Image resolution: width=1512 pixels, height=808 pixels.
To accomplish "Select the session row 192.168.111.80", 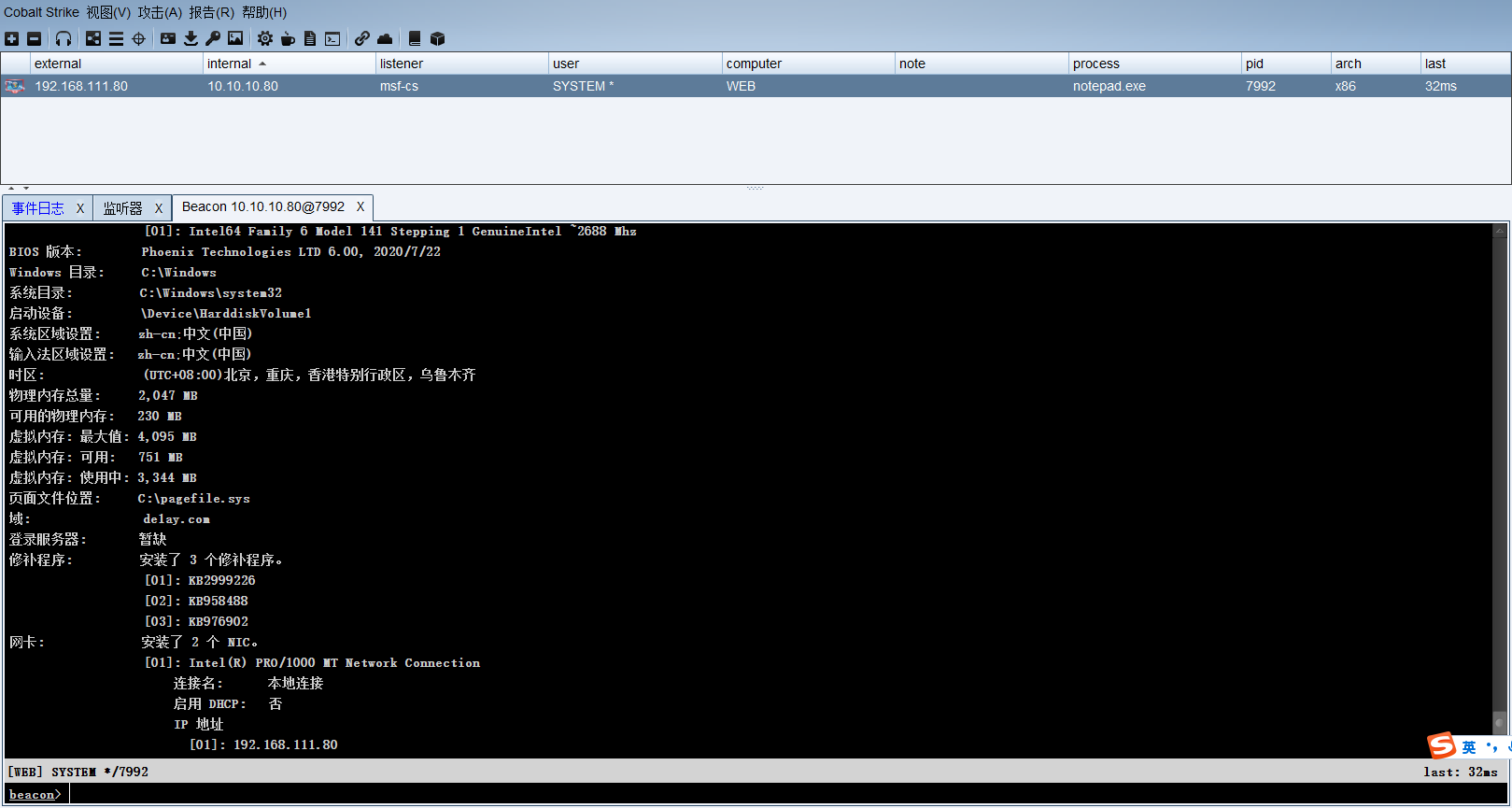I will [x=756, y=86].
